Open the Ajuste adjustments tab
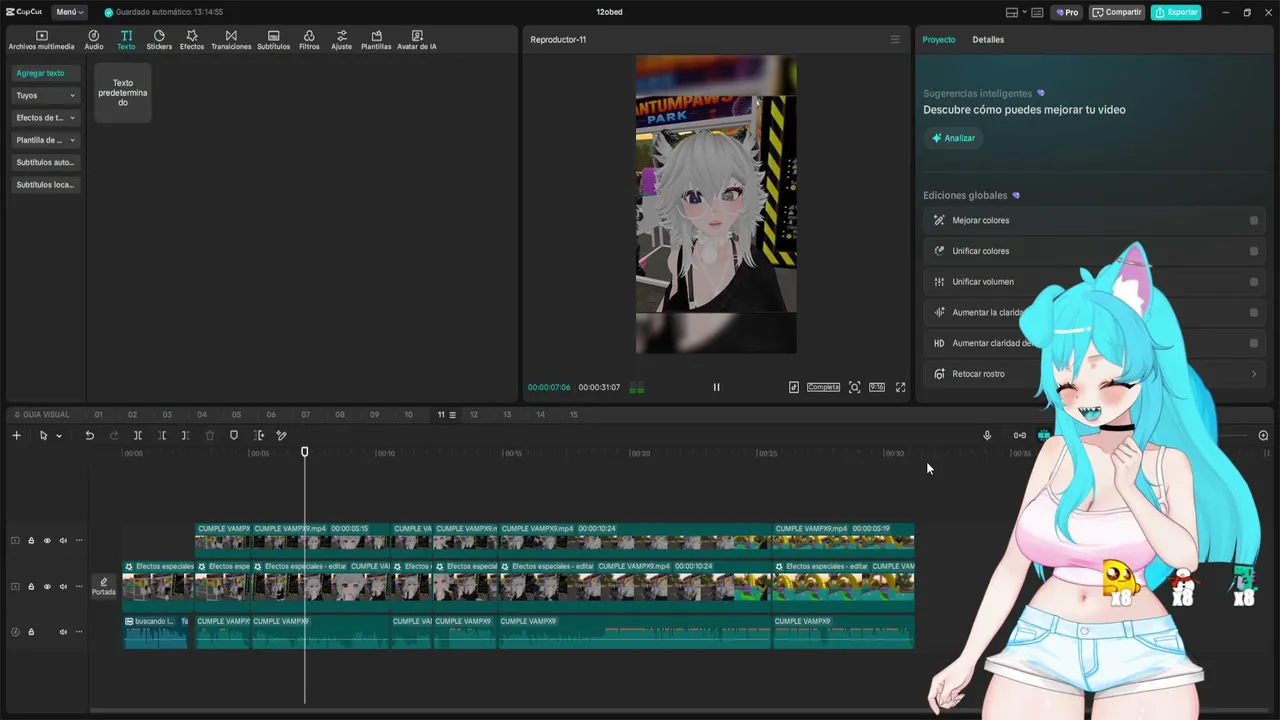Image resolution: width=1280 pixels, height=720 pixels. (342, 40)
